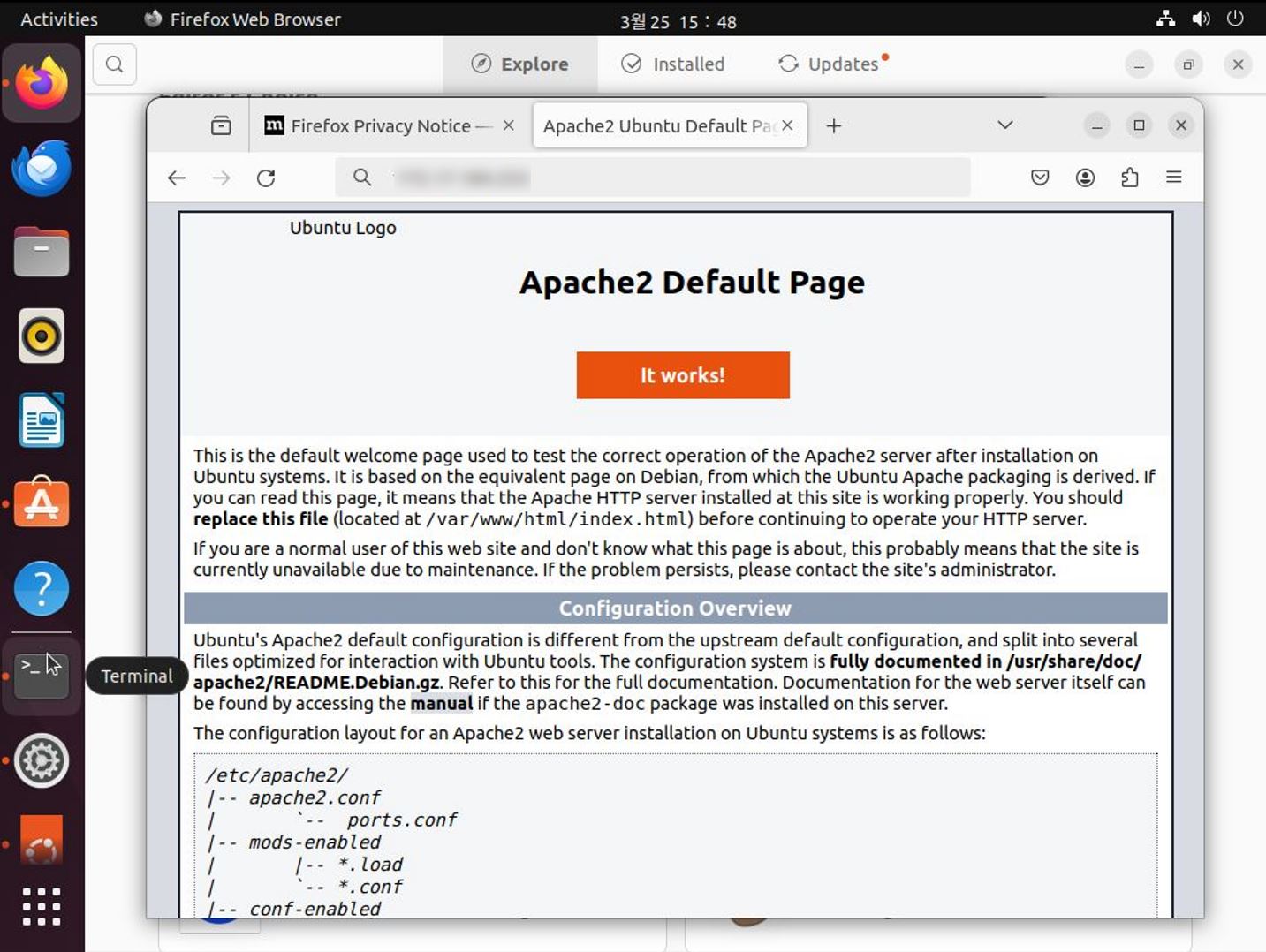Switch to Explore tab in Ubuntu Software

[520, 64]
